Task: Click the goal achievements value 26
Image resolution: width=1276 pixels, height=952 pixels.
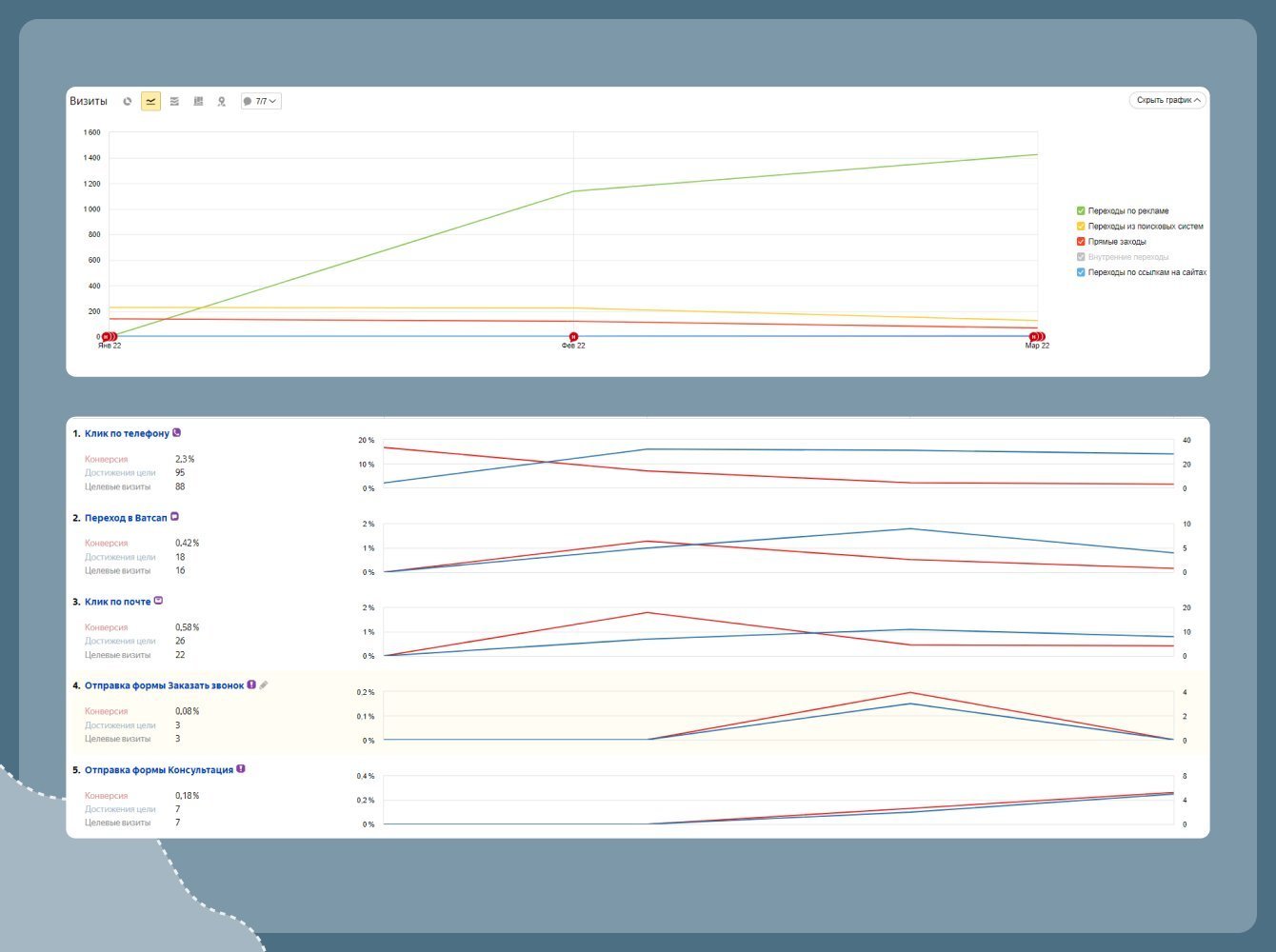Action: [x=180, y=641]
